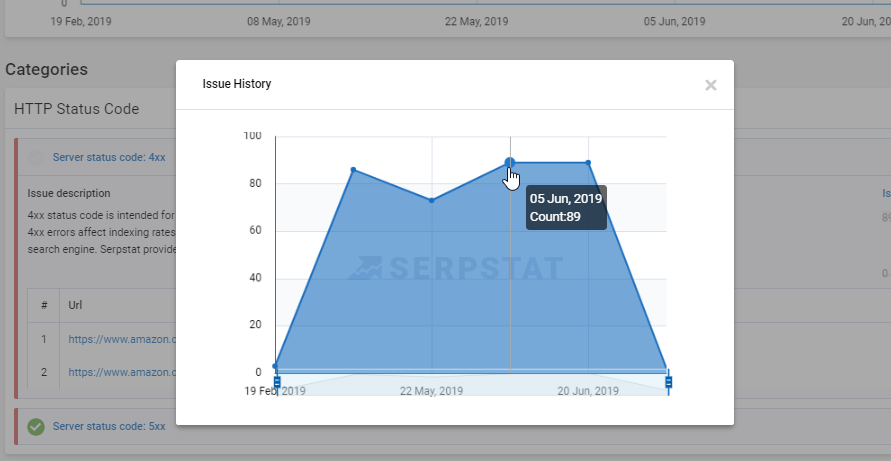Grab the left range slider handle
This screenshot has width=891, height=461.
(277, 382)
